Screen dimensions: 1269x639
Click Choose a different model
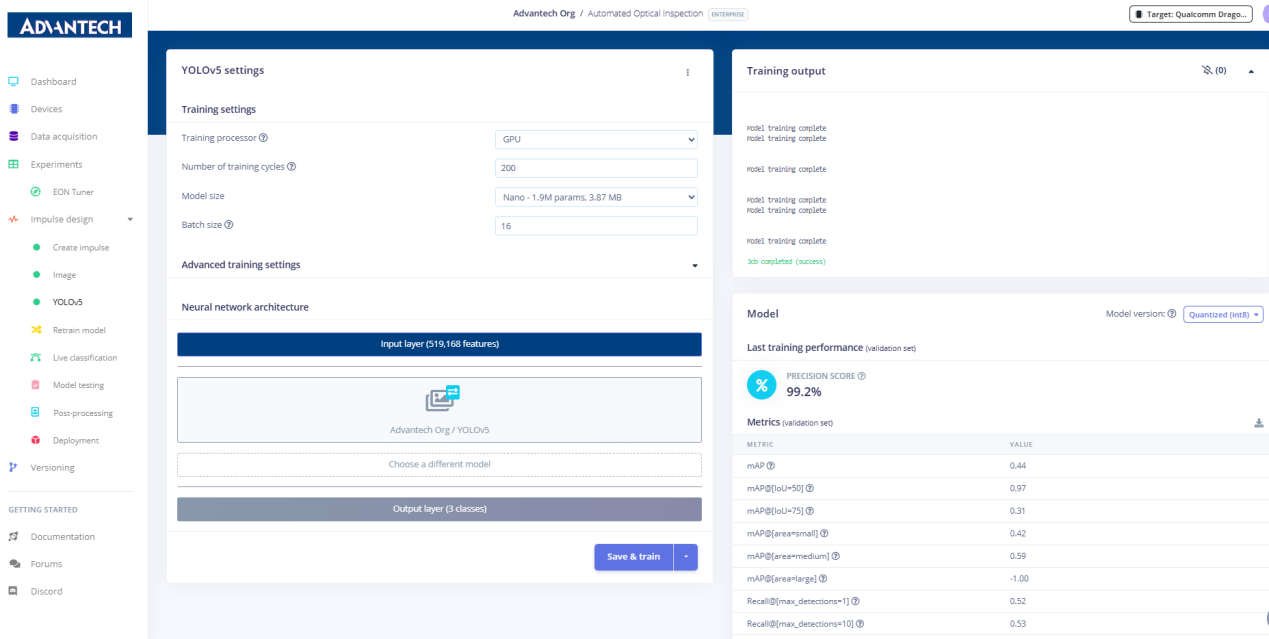[x=439, y=464]
